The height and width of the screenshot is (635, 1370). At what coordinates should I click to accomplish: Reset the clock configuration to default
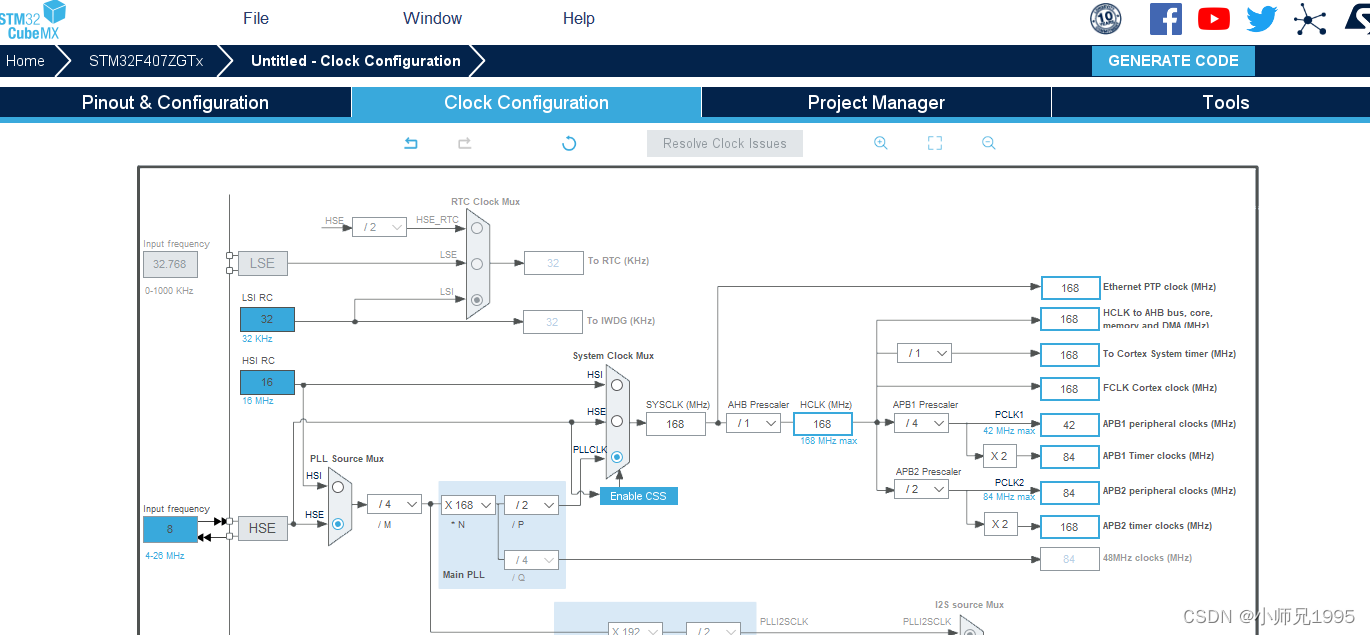[x=568, y=143]
